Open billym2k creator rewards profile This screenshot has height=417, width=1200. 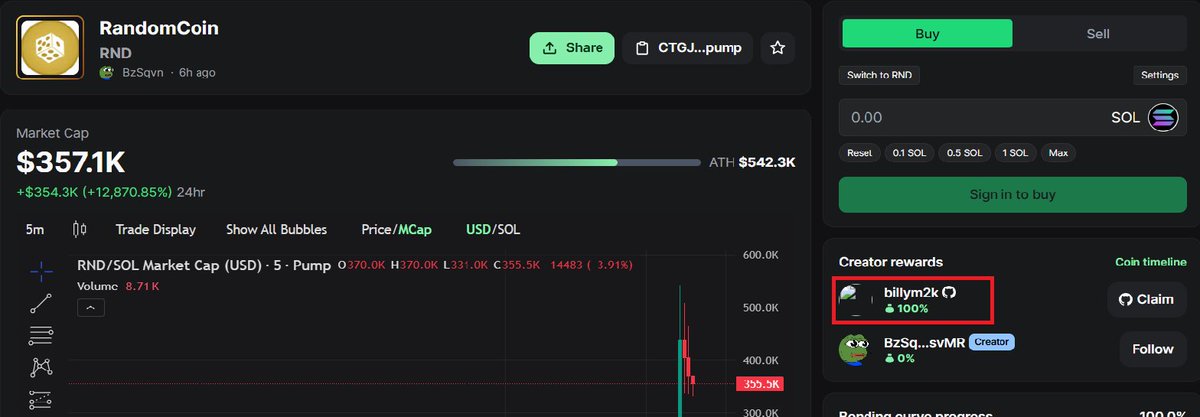tap(911, 292)
